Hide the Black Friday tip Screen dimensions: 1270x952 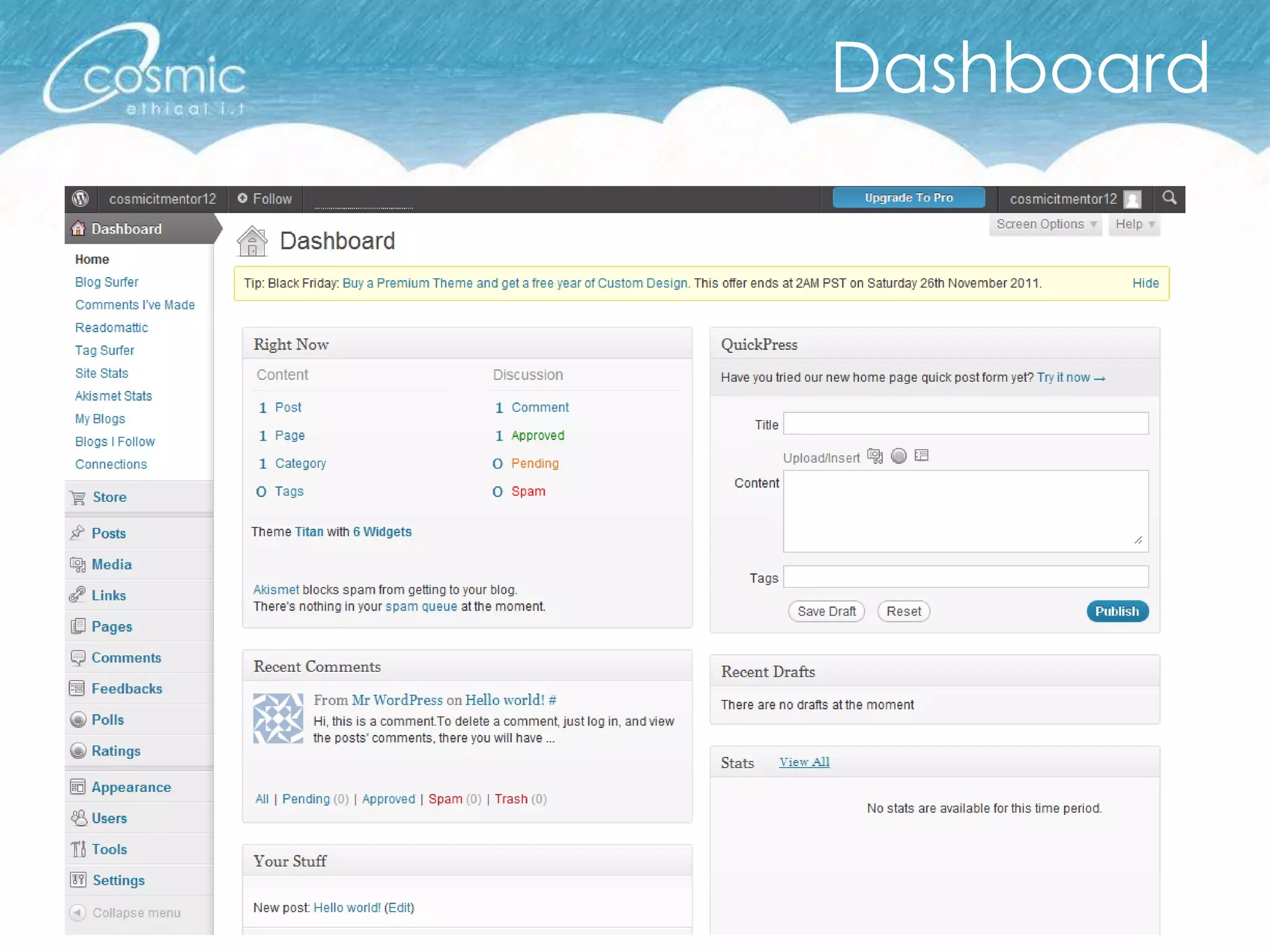[1145, 283]
